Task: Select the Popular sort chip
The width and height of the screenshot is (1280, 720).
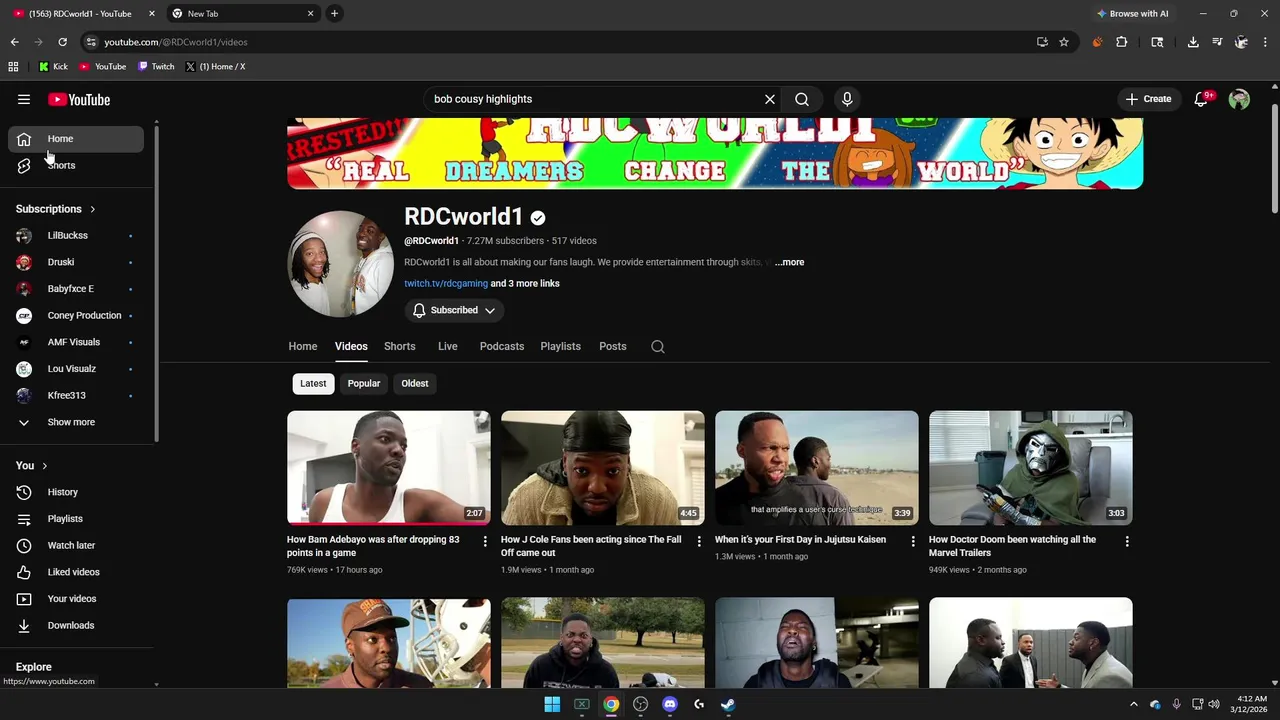Action: click(364, 384)
